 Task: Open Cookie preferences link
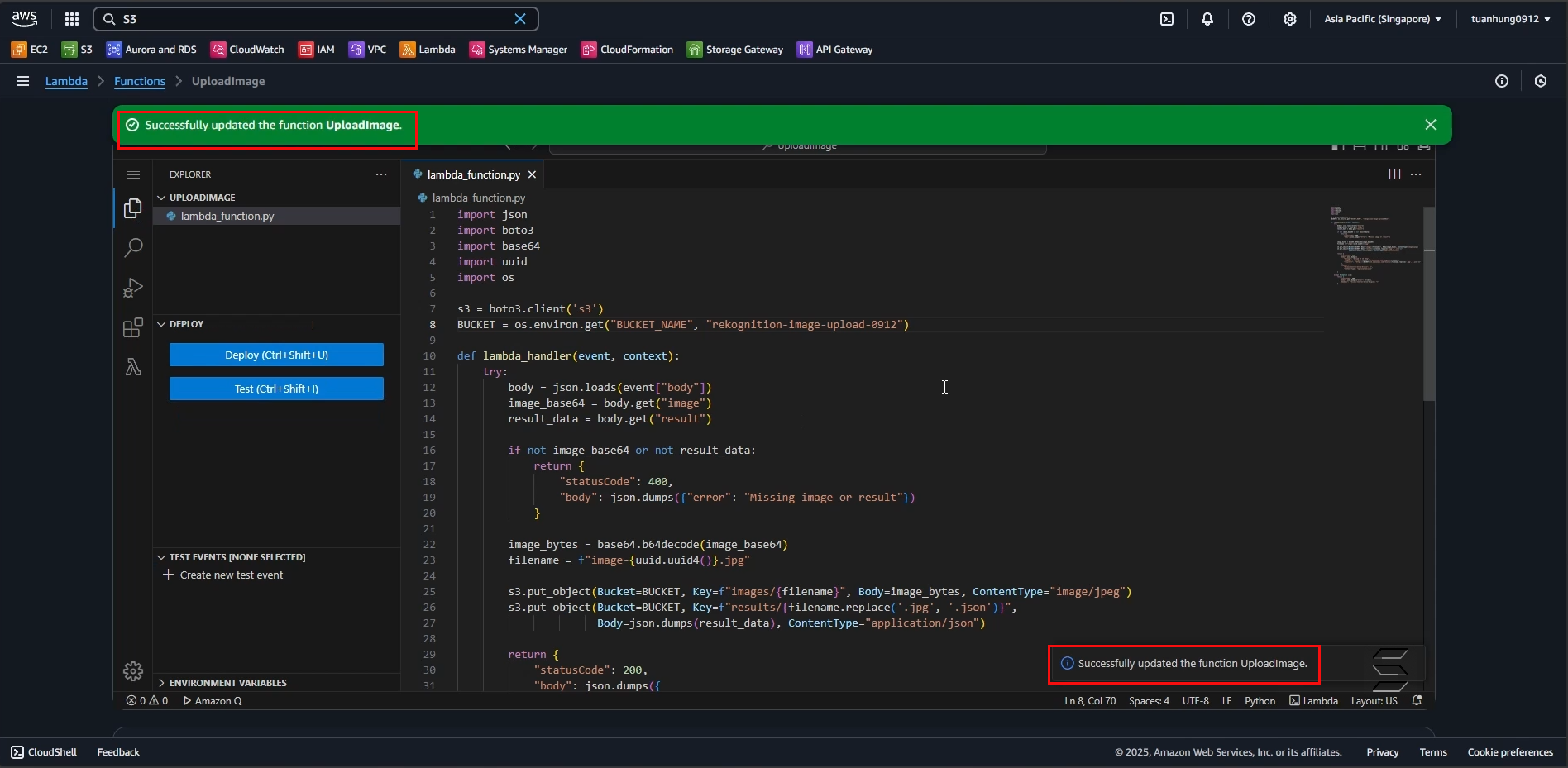point(1510,752)
